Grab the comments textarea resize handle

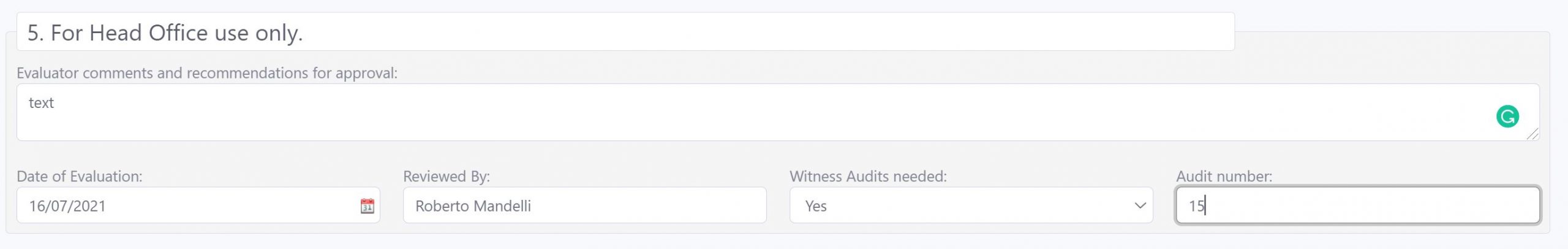(1532, 134)
